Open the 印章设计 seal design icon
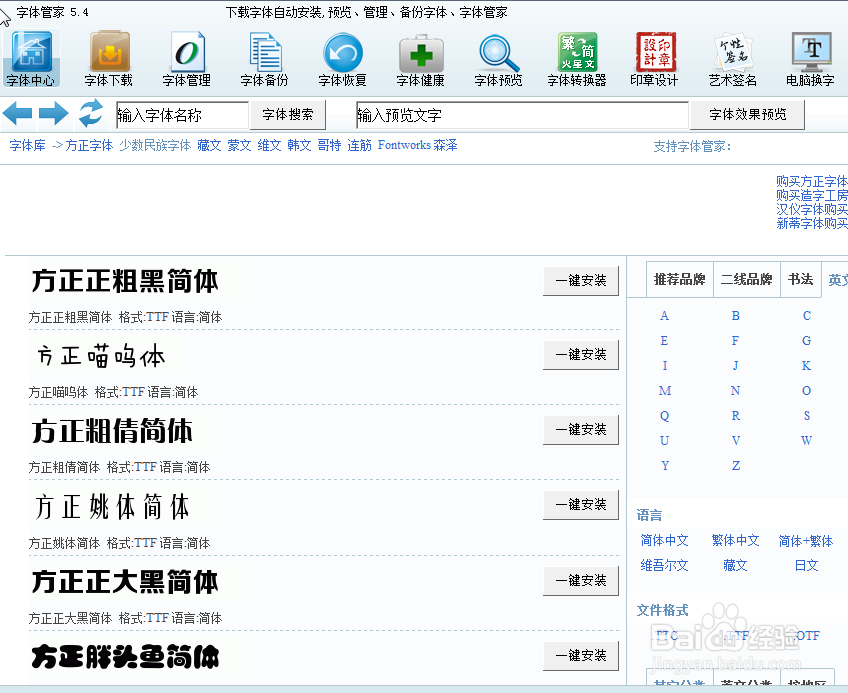 pyautogui.click(x=655, y=58)
